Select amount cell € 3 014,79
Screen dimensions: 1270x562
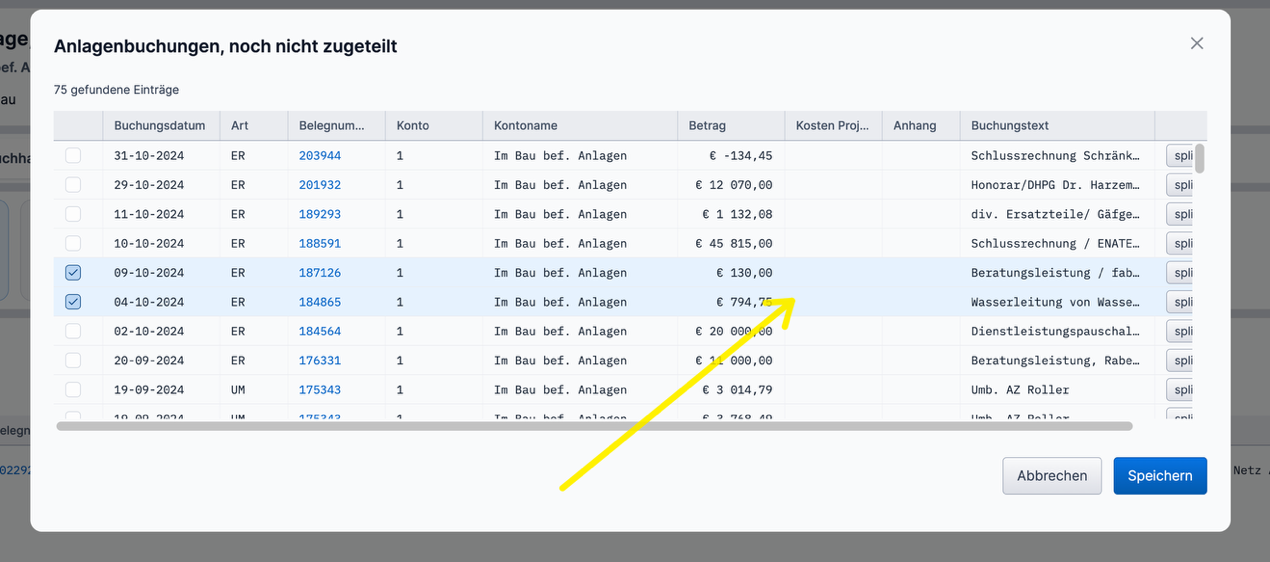click(x=731, y=389)
